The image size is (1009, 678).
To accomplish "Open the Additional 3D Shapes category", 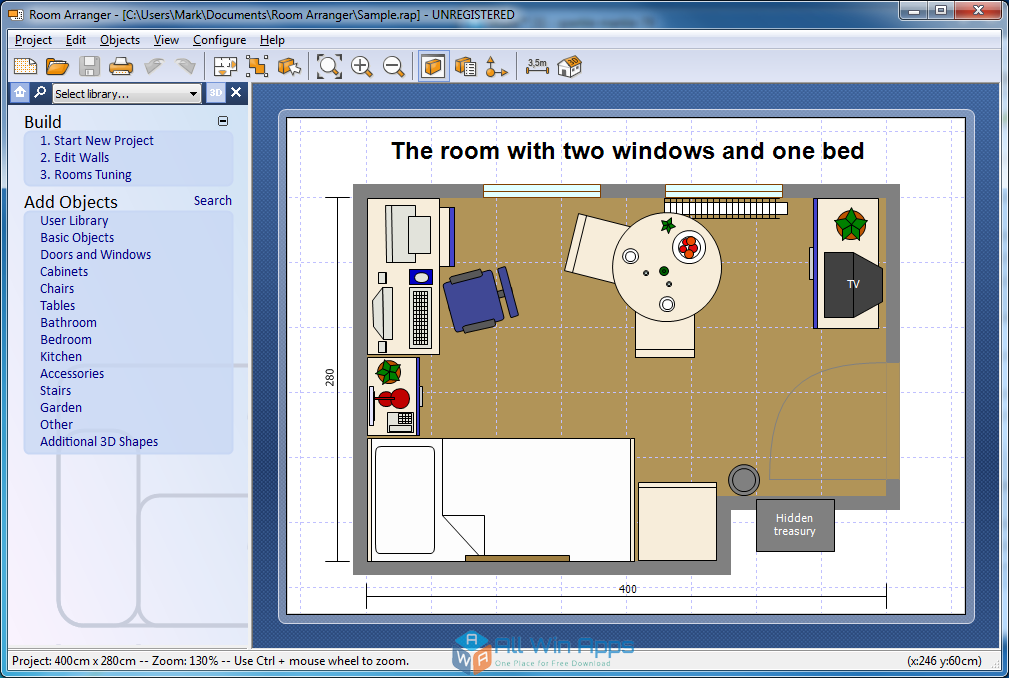I will pyautogui.click(x=99, y=442).
